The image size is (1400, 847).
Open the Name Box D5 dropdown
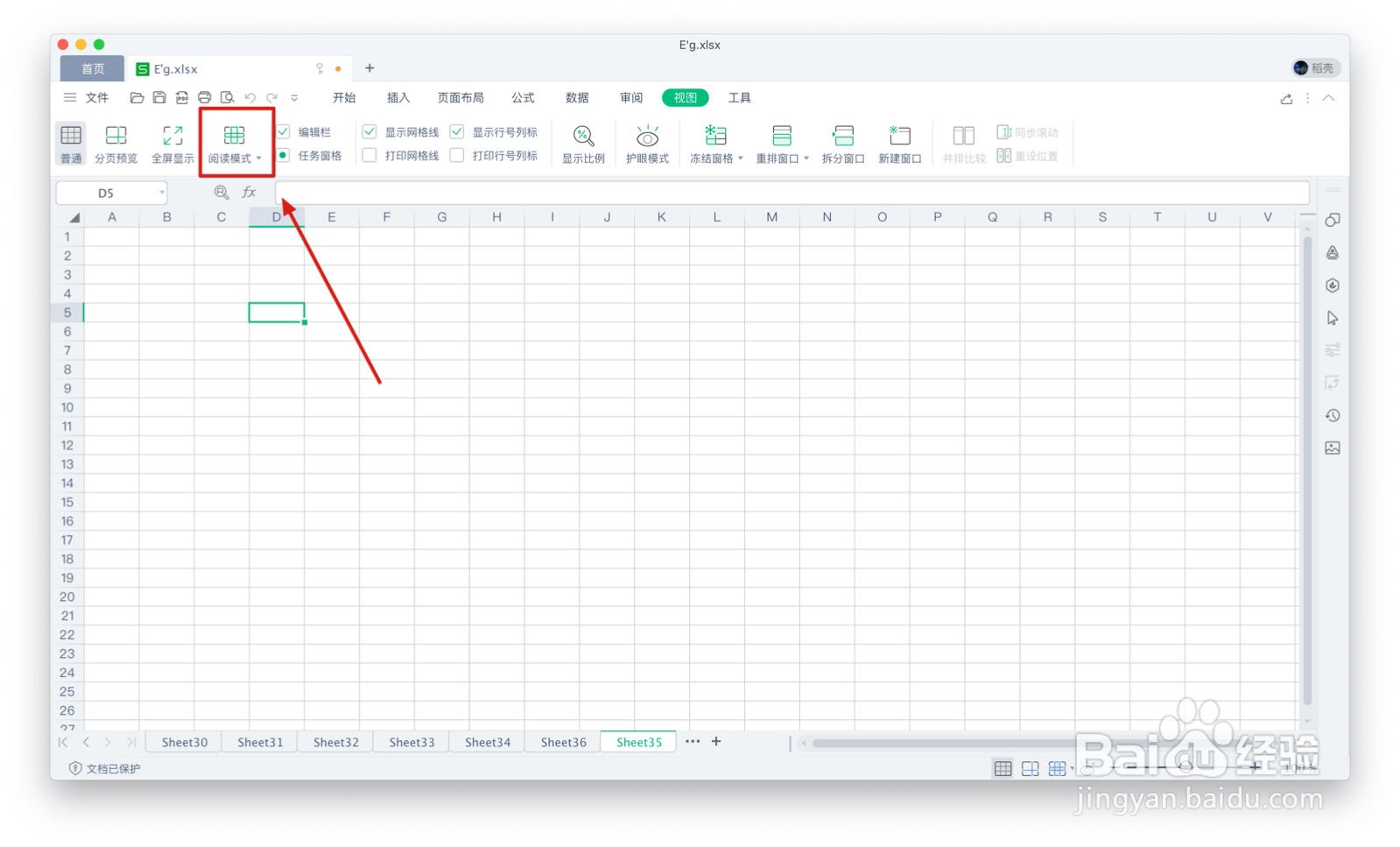tap(162, 193)
